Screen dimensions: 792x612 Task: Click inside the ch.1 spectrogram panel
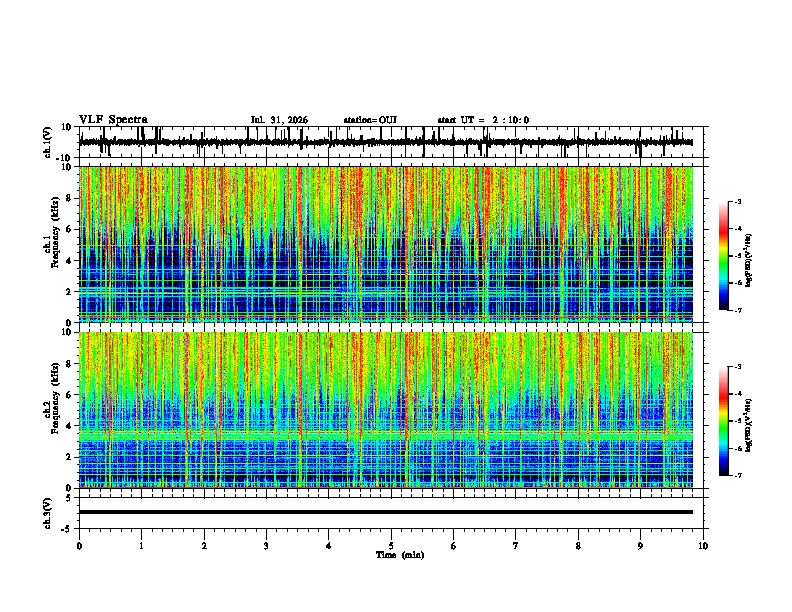[386, 244]
